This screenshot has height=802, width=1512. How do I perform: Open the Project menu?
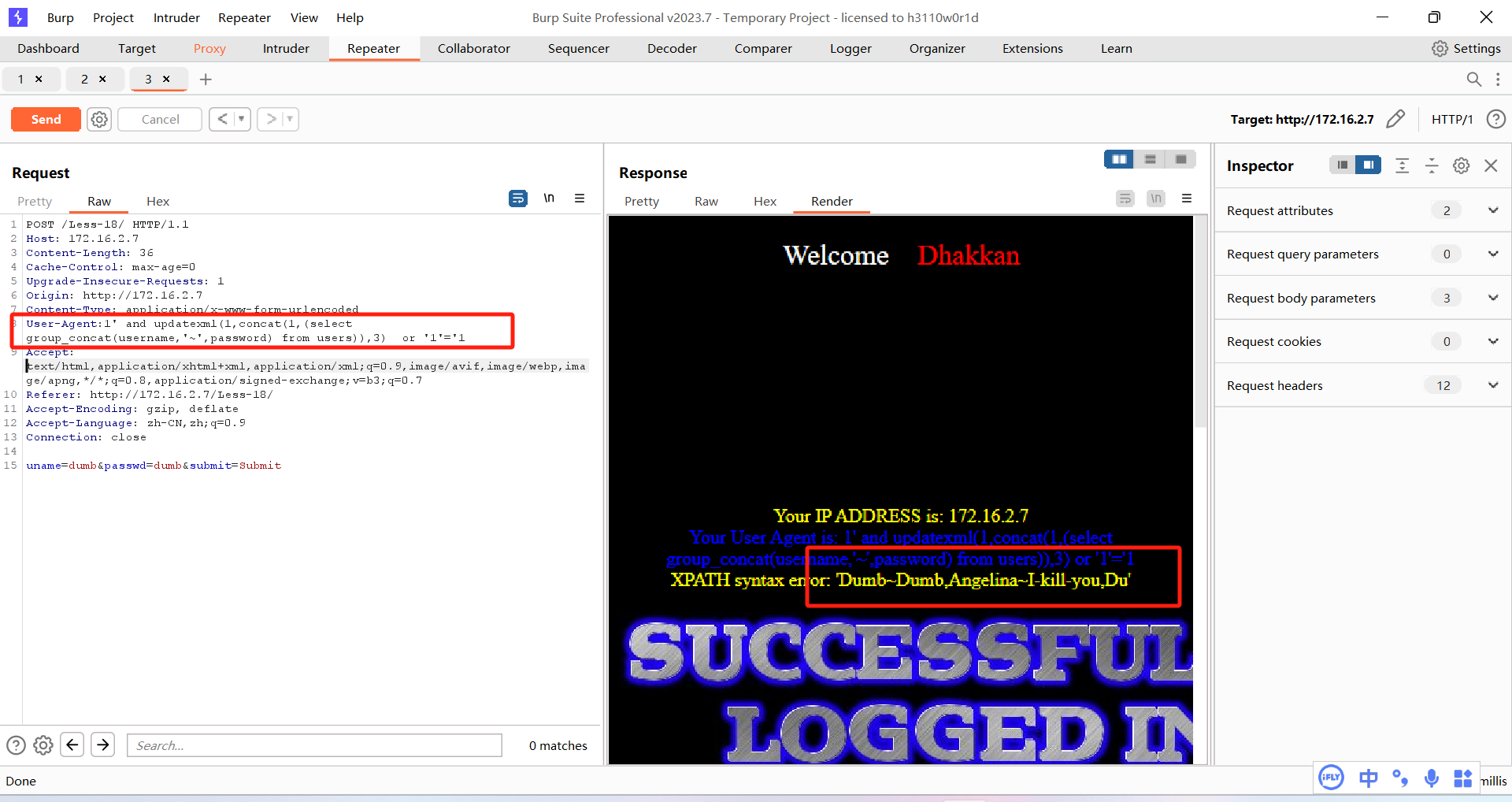click(x=113, y=17)
